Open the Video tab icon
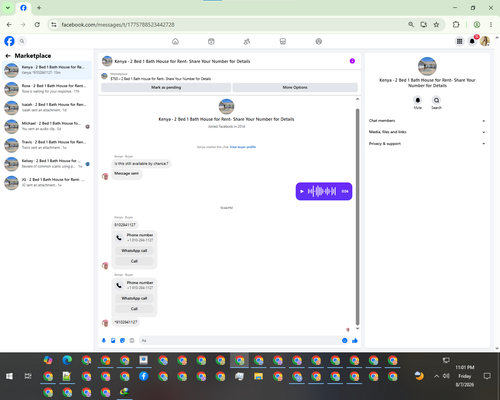 pos(211,41)
